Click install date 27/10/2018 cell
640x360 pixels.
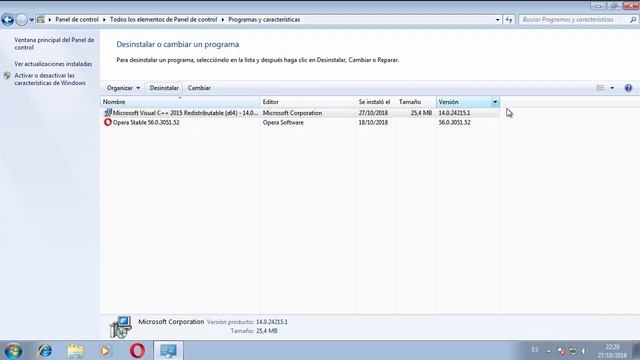click(x=373, y=113)
